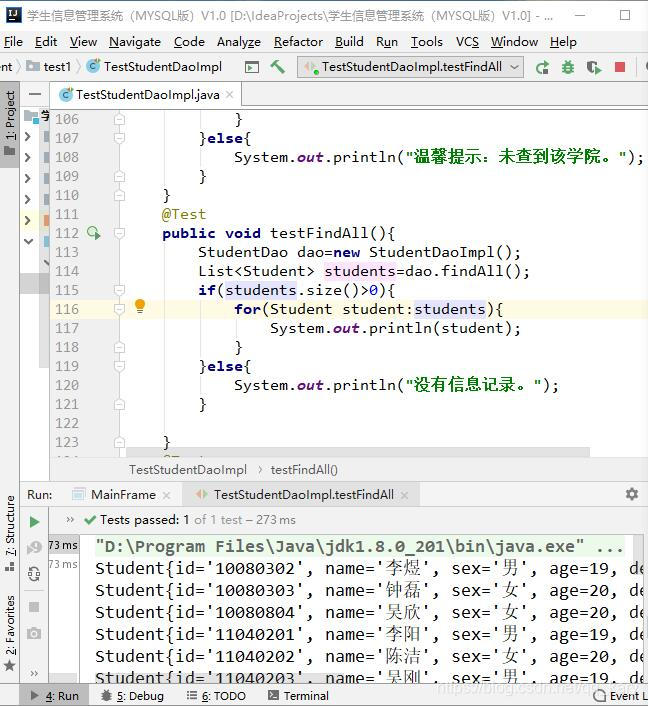Open the Navigate menu
The width and height of the screenshot is (648, 706).
(x=135, y=42)
